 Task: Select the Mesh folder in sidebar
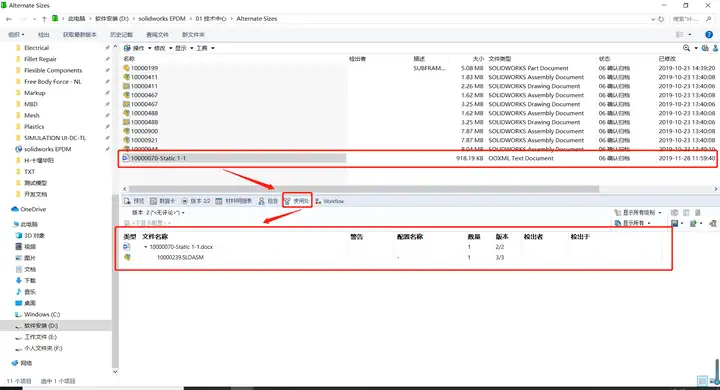point(32,115)
